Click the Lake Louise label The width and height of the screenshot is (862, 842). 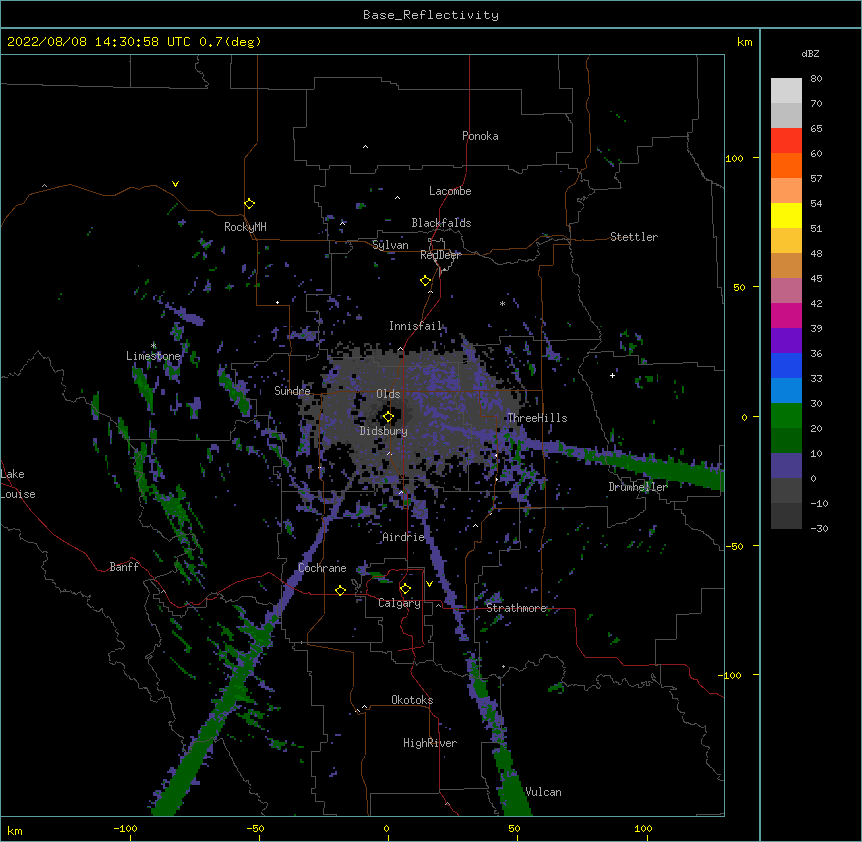tap(18, 484)
